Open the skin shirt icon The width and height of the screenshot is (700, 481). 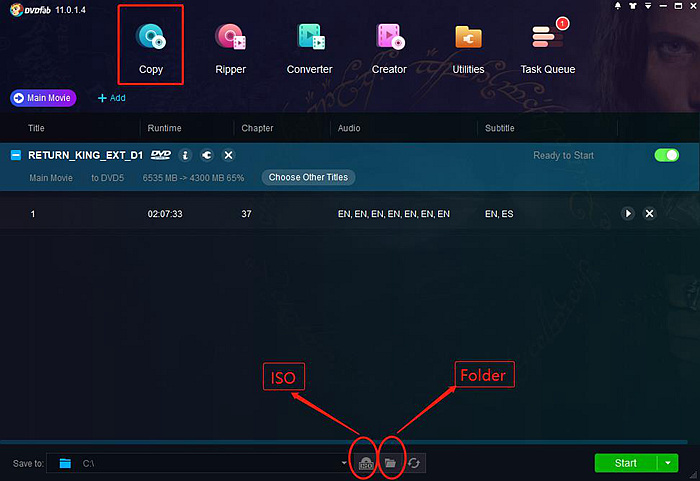(x=633, y=6)
